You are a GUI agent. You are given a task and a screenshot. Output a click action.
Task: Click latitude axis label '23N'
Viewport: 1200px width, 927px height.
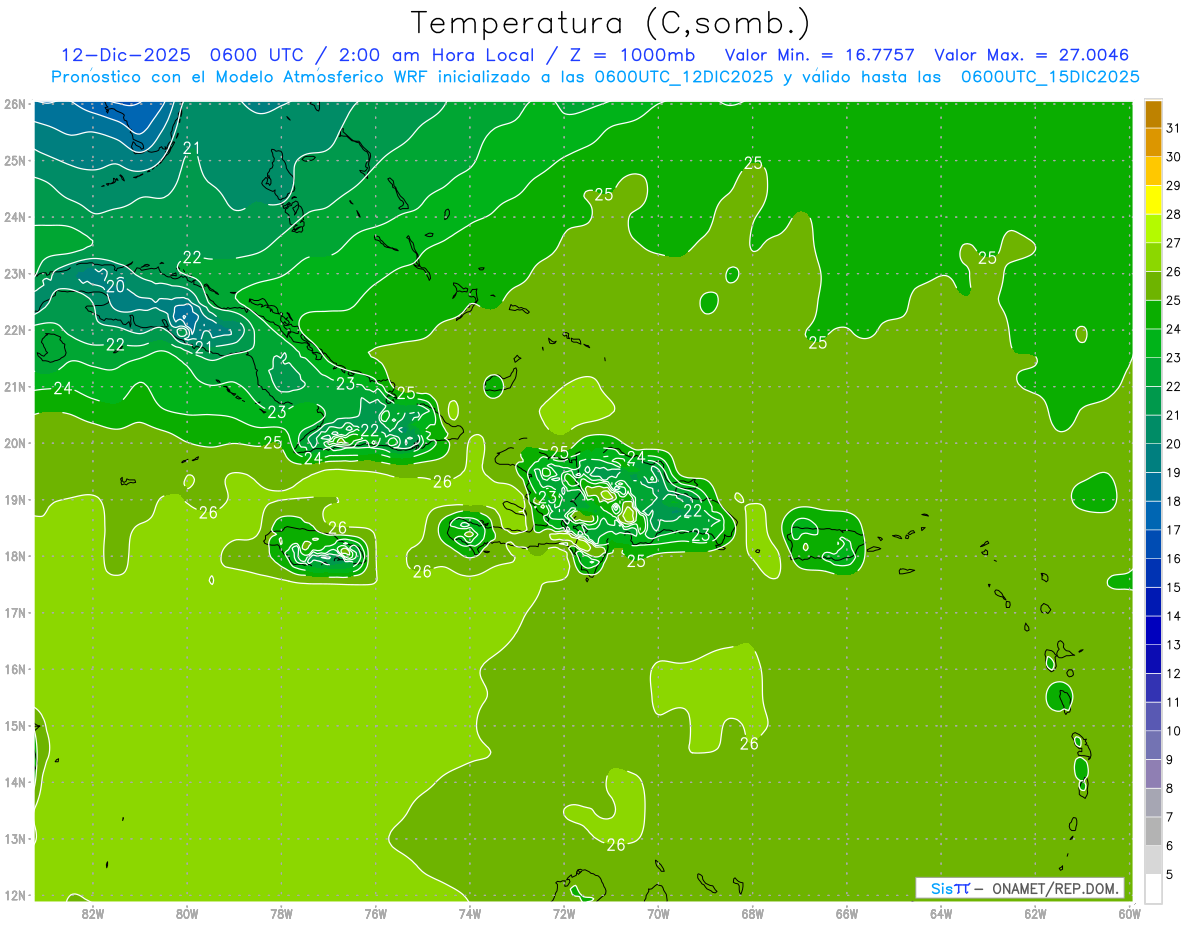tap(15, 273)
